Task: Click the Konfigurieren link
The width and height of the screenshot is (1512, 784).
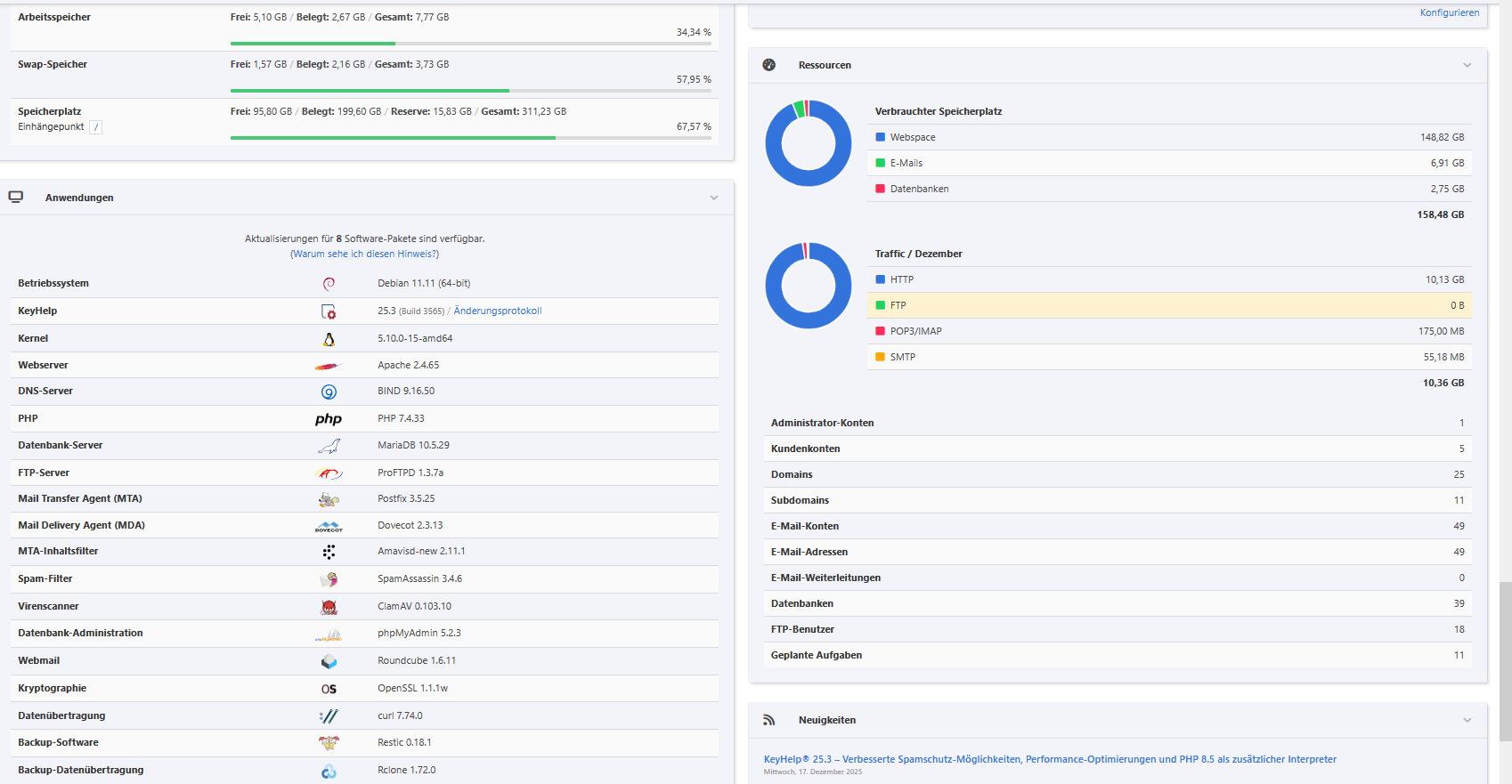Action: coord(1449,12)
